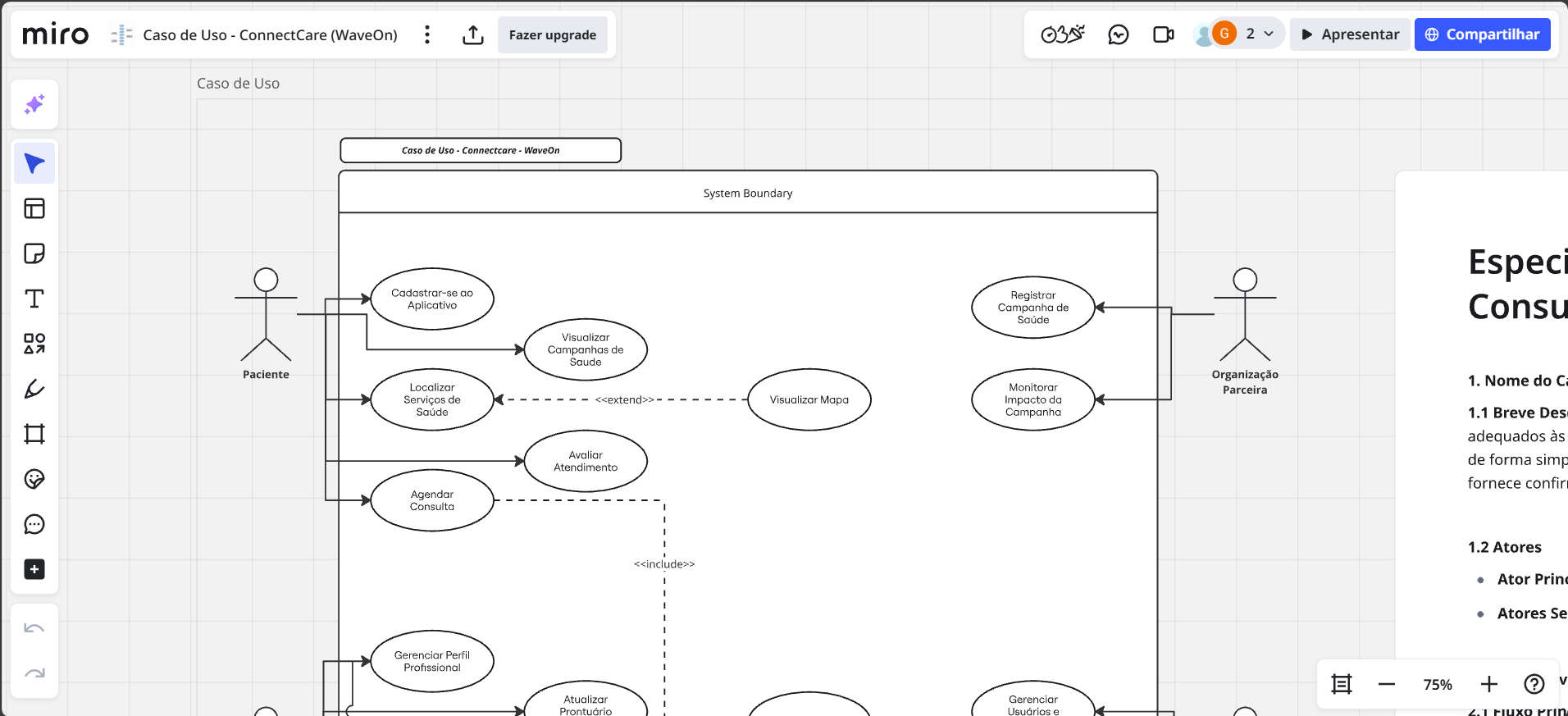The image size is (1568, 716).
Task: Start presentation with Apresentar
Action: pos(1350,34)
